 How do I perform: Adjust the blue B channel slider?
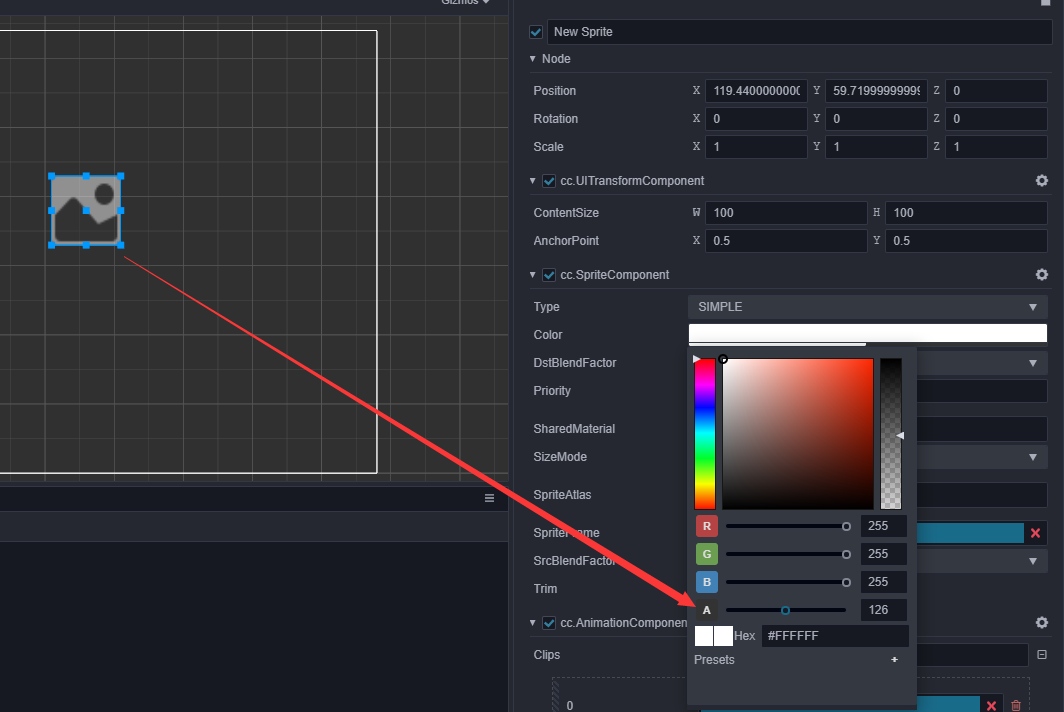786,582
